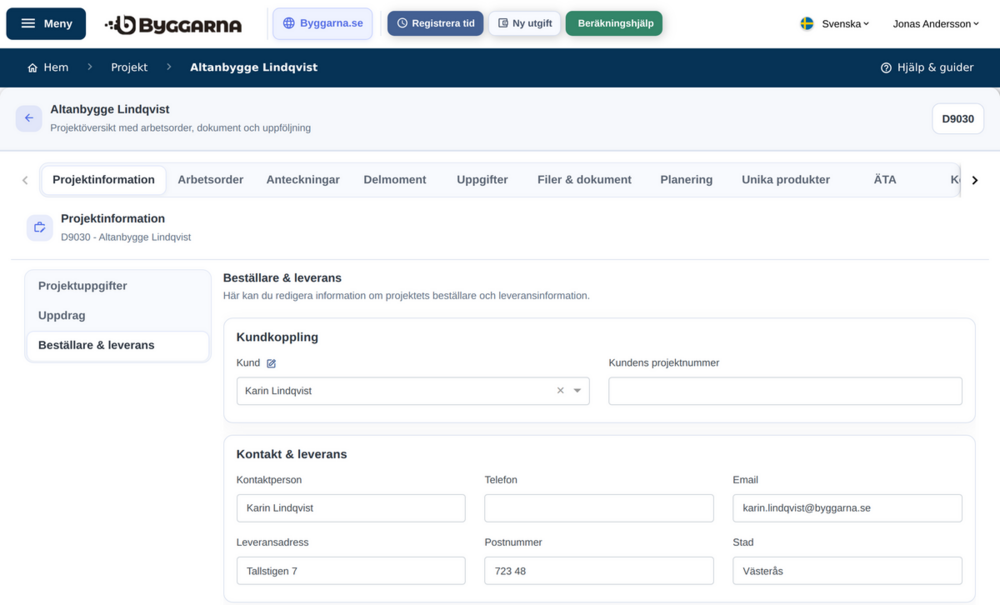Create a new expense with Ny utgift
The image size is (1000, 605).
[525, 24]
